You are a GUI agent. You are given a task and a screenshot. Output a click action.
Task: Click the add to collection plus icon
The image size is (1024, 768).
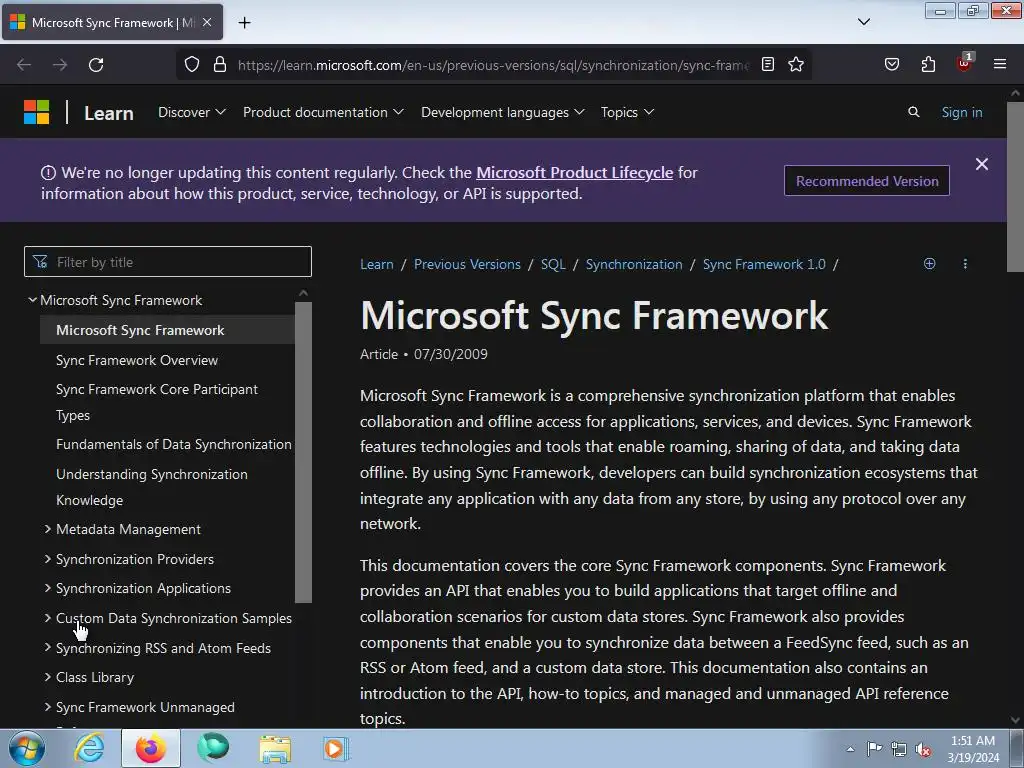[929, 264]
